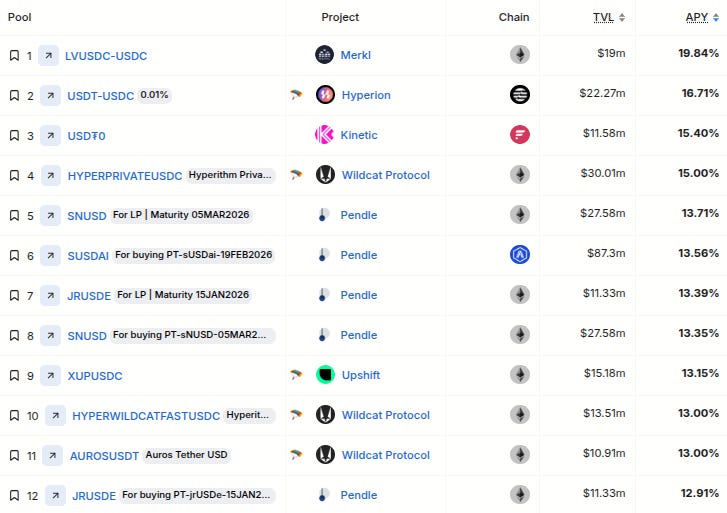Click 'For LP | Maturity 15JAN2026' tag

(183, 295)
